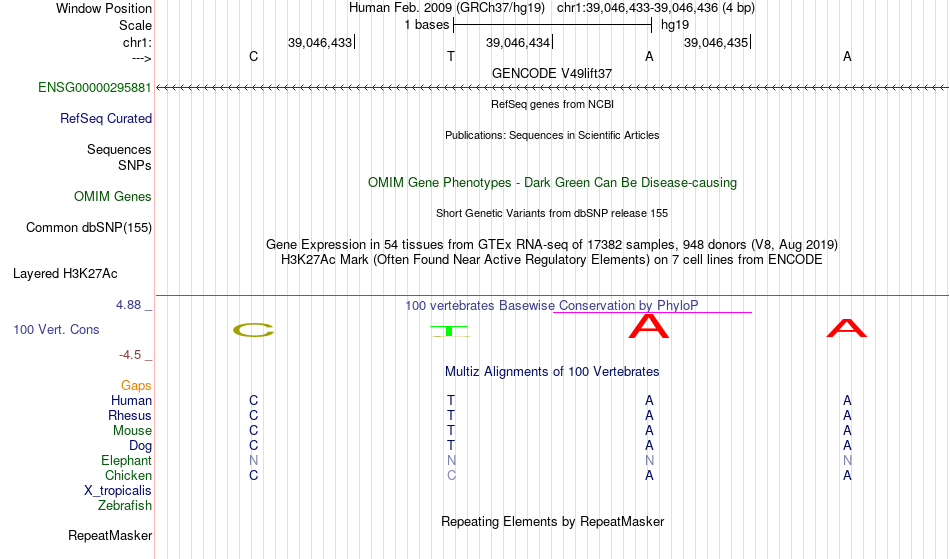Select the Sequences track label
950x559 pixels.
point(119,150)
